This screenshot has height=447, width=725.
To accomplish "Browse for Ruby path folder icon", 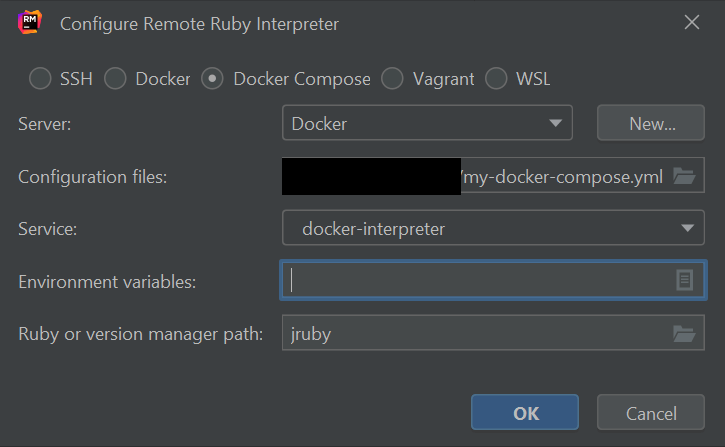I will [x=684, y=334].
